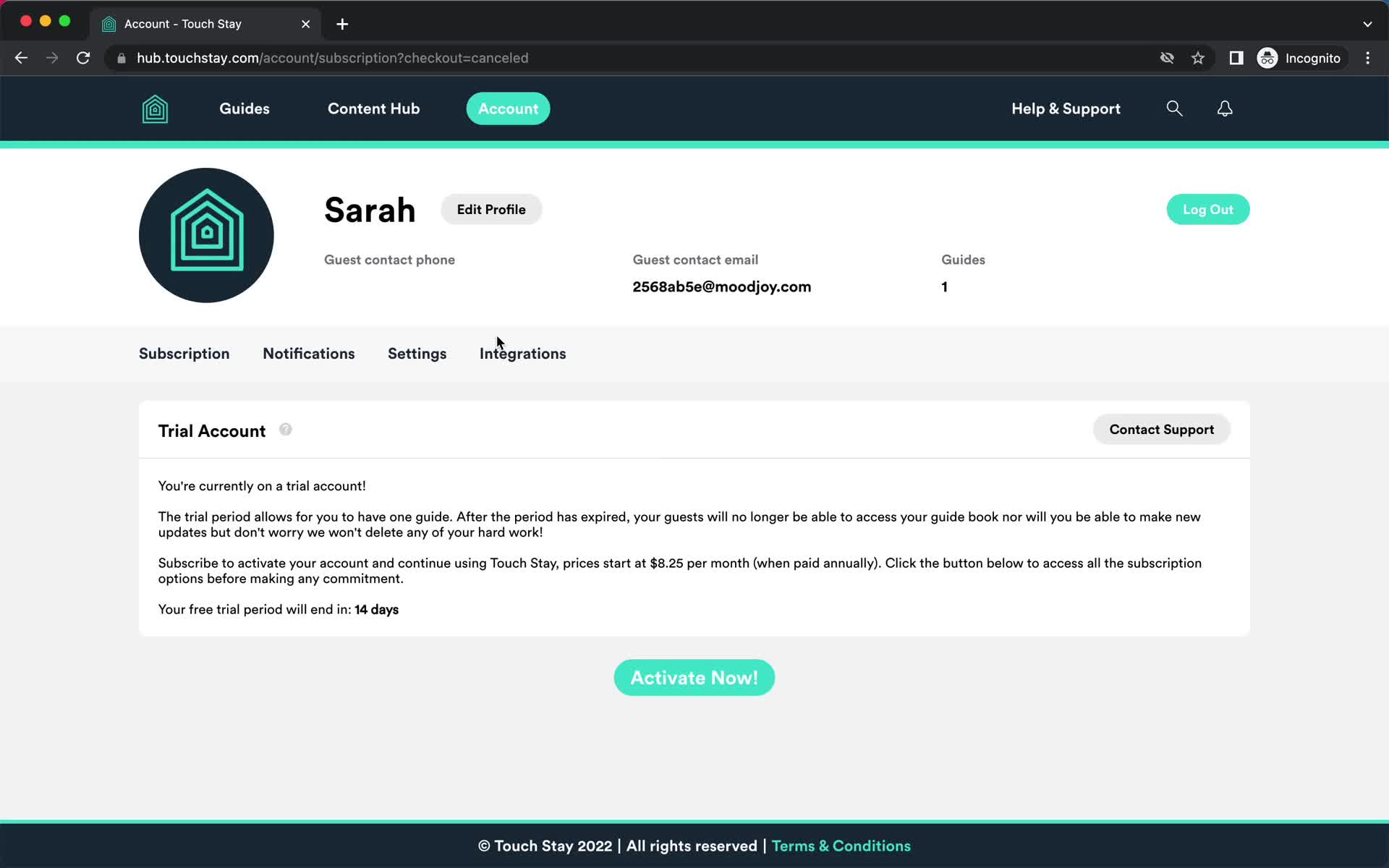The width and height of the screenshot is (1389, 868).
Task: Click the Touch Stay home icon
Action: (x=154, y=108)
